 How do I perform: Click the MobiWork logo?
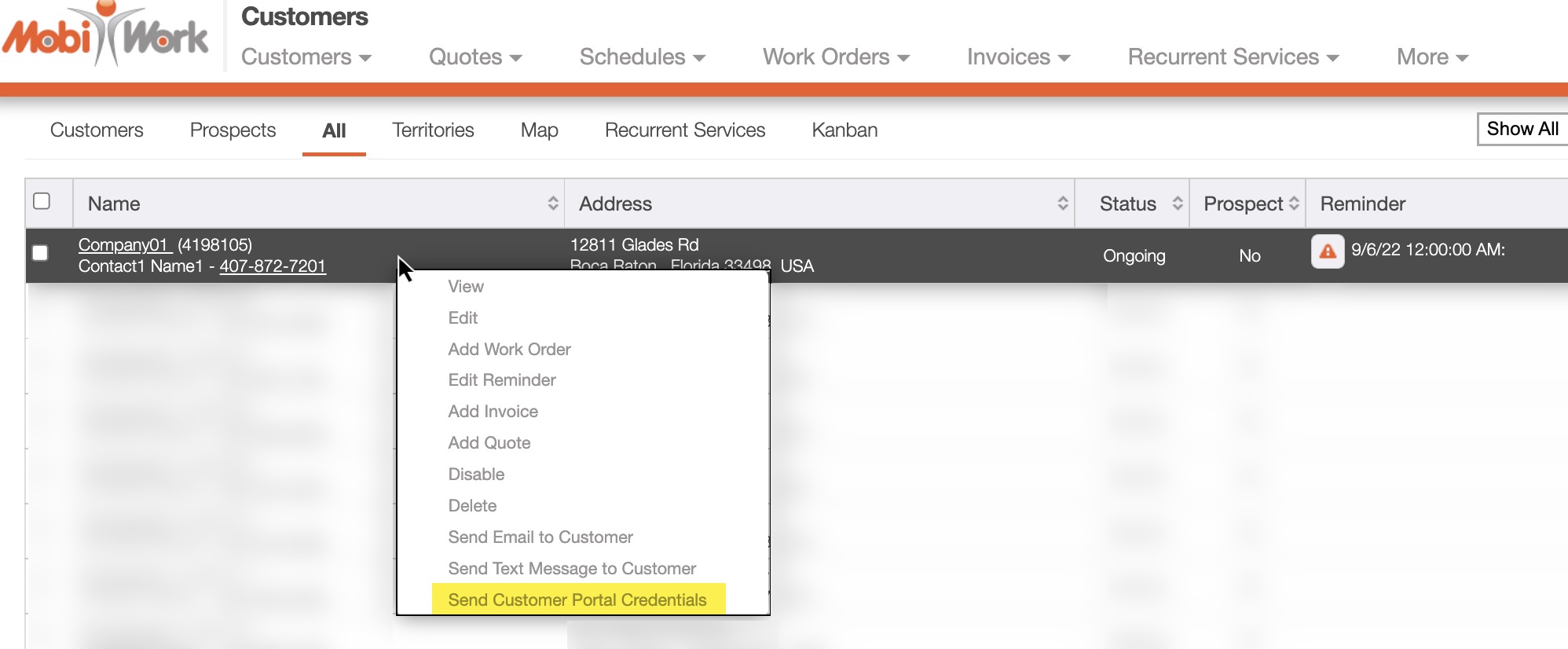point(106,37)
